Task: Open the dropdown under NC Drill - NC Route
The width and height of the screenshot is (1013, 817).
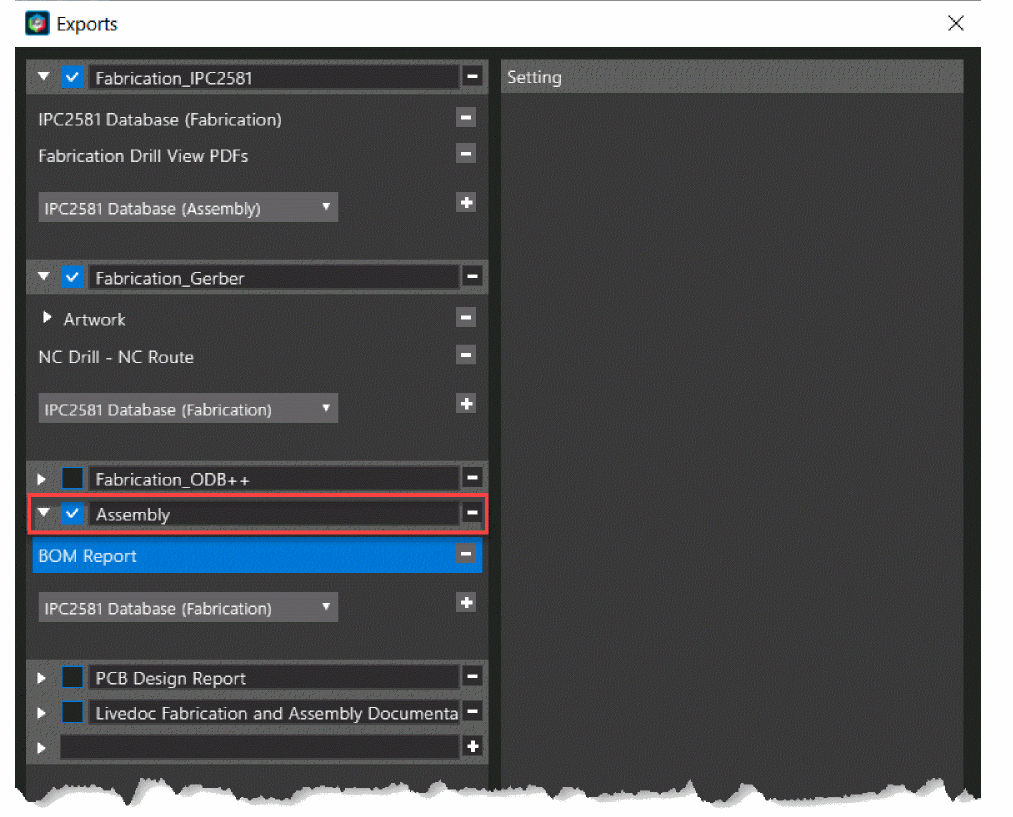Action: point(188,409)
